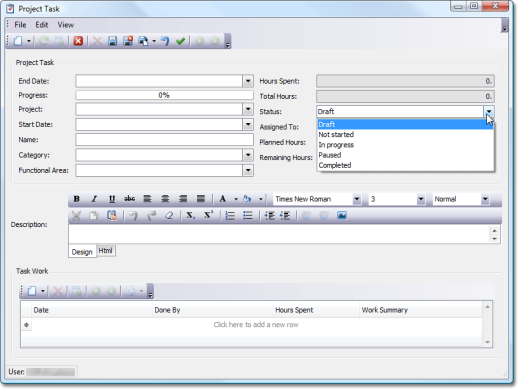
Task: Click the Save and New icon
Action: 143,41
